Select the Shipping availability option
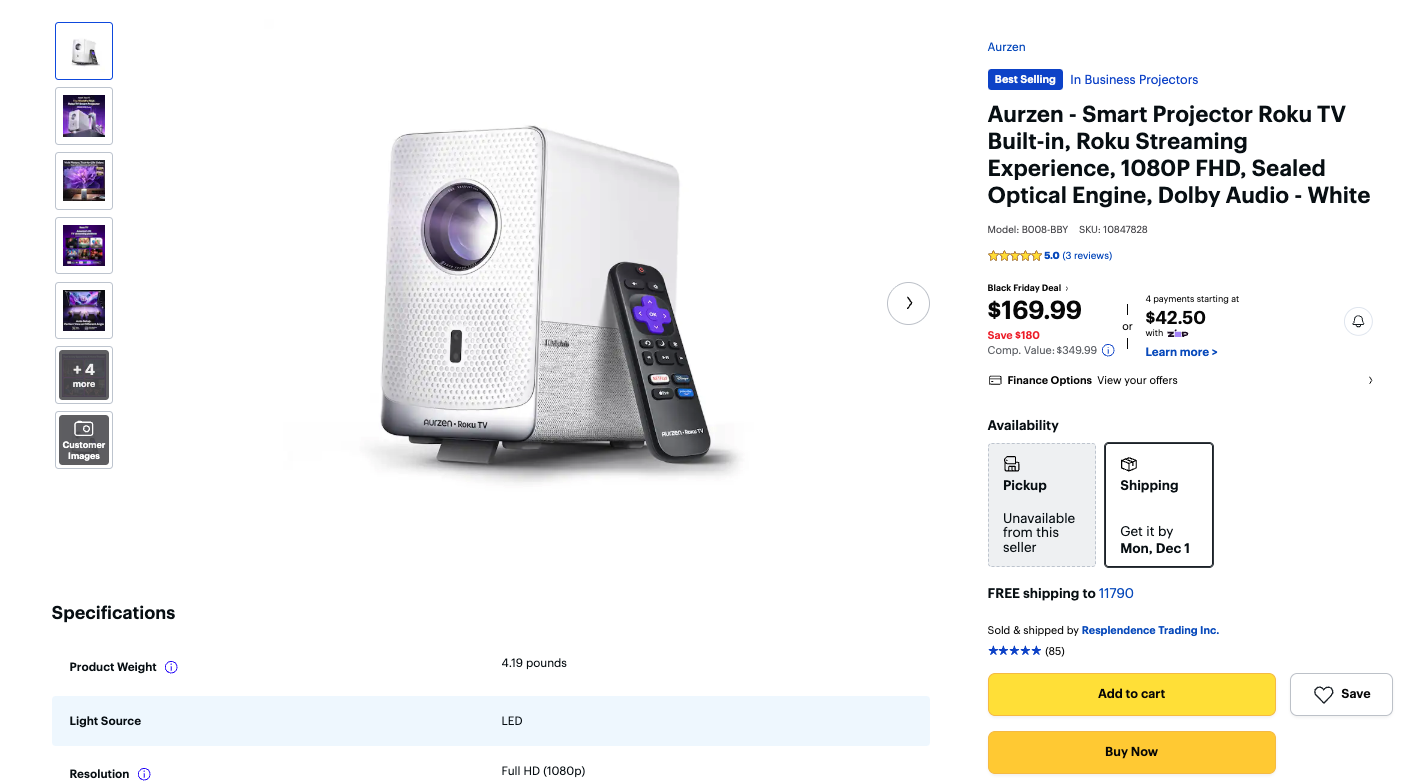The image size is (1414, 784). 1158,505
